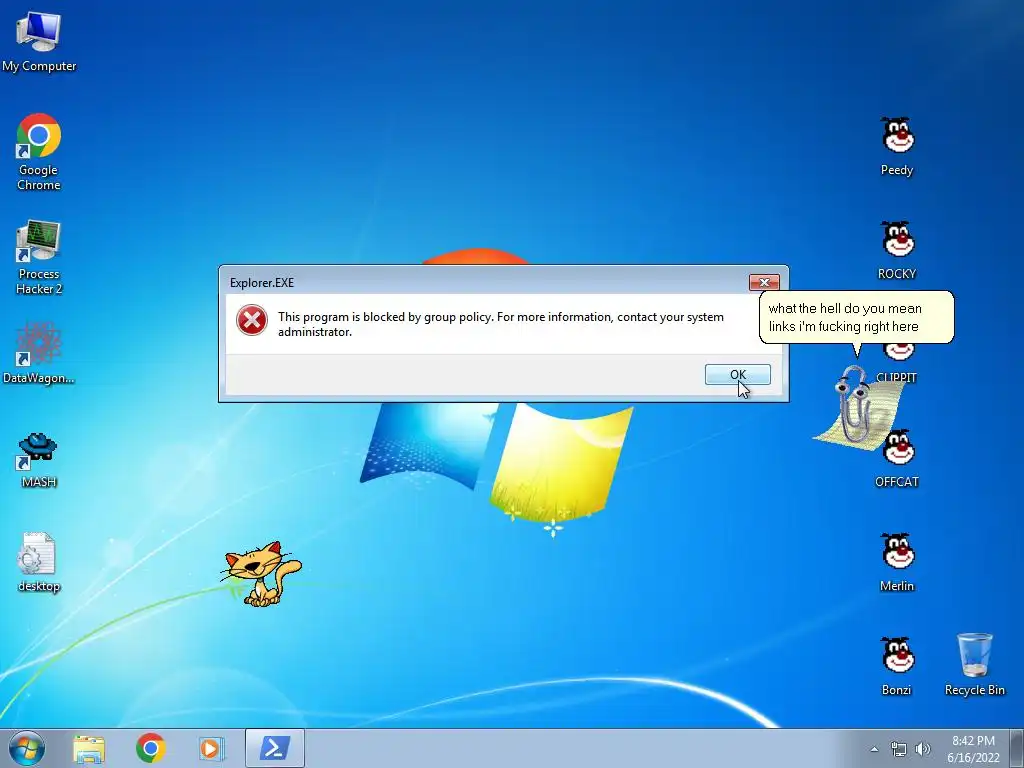This screenshot has width=1024, height=768.
Task: Select the Bonzi agent icon
Action: 897,666
